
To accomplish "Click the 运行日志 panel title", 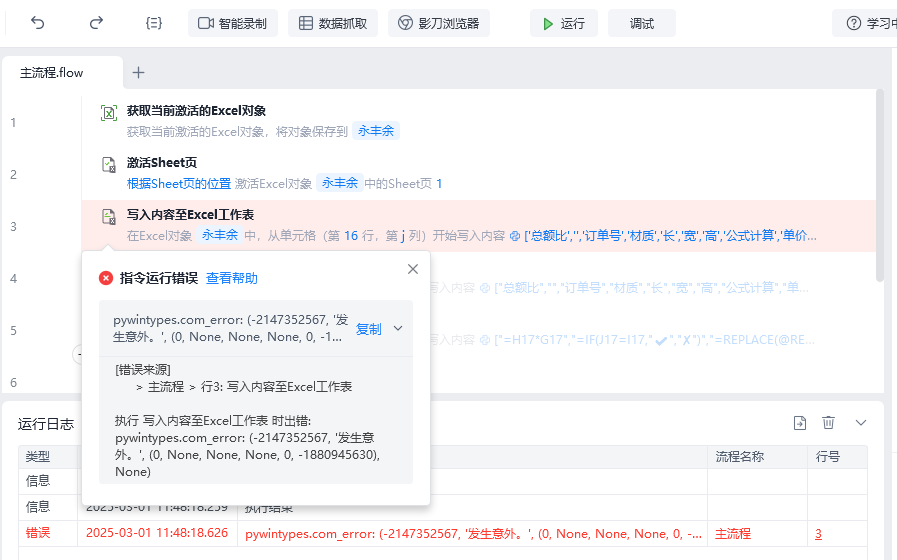I will click(x=46, y=424).
